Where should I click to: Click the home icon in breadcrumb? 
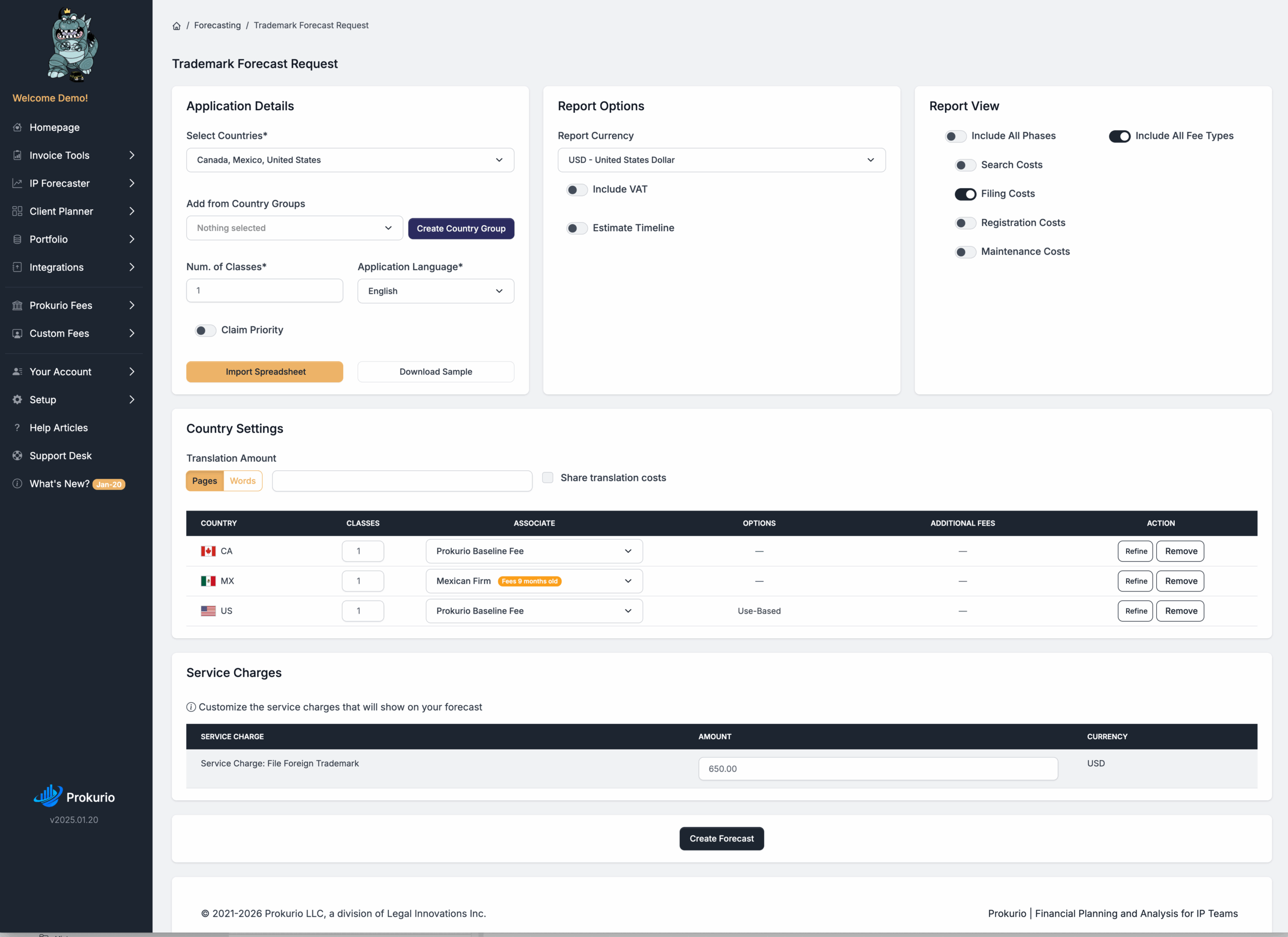click(x=177, y=26)
